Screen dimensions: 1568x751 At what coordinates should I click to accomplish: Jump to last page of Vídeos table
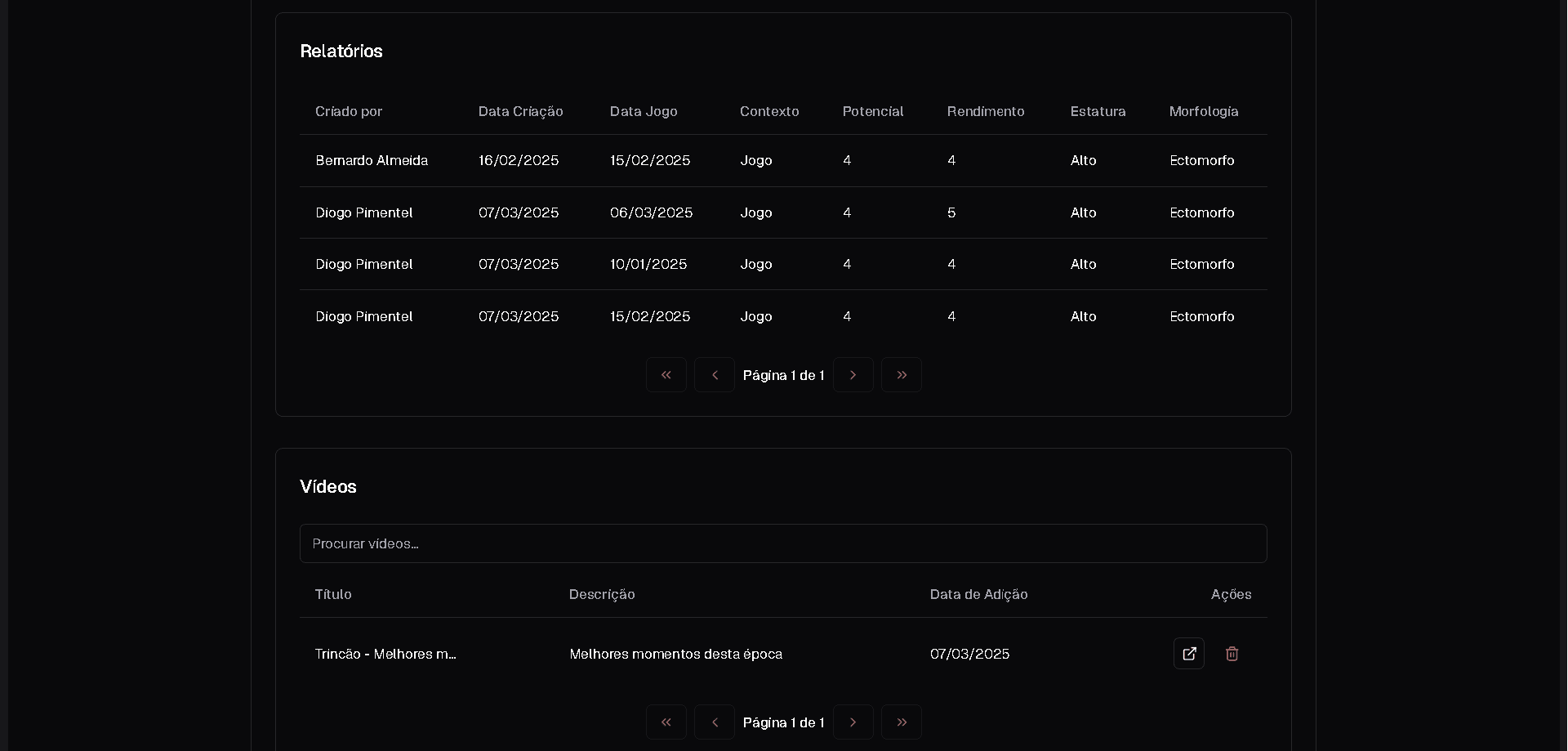902,722
